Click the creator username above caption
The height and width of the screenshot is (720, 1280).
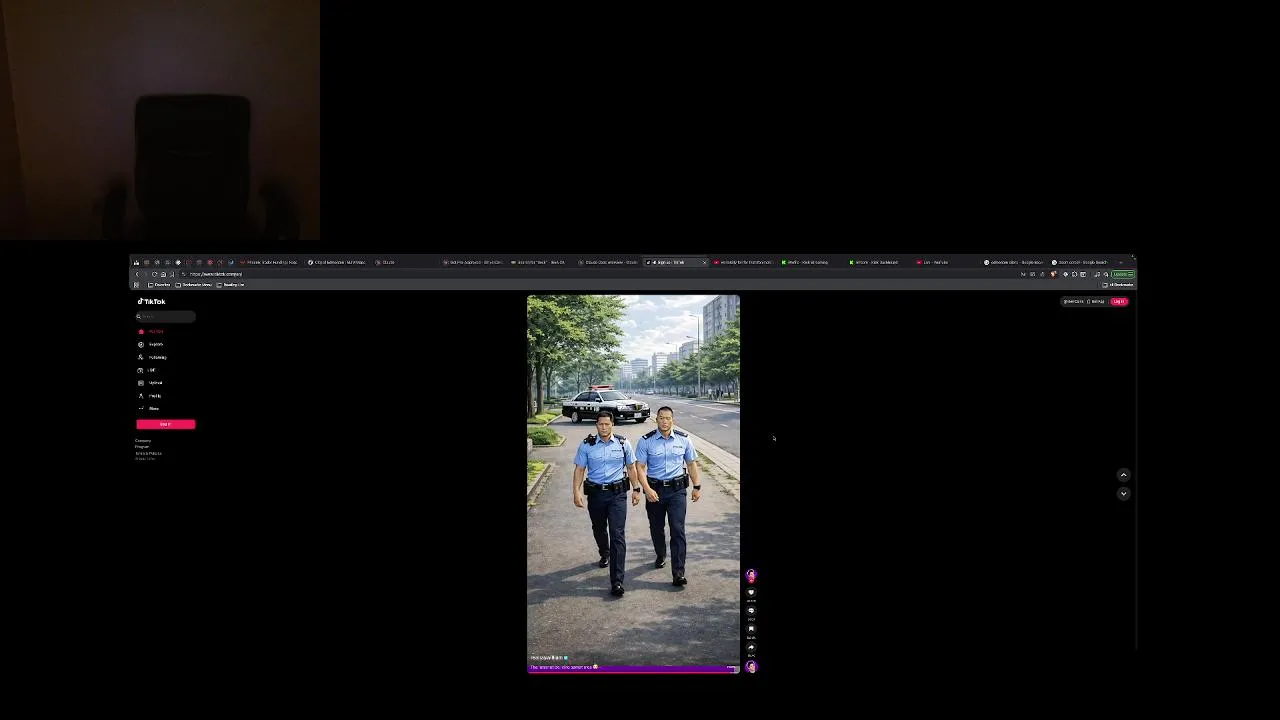click(x=546, y=658)
